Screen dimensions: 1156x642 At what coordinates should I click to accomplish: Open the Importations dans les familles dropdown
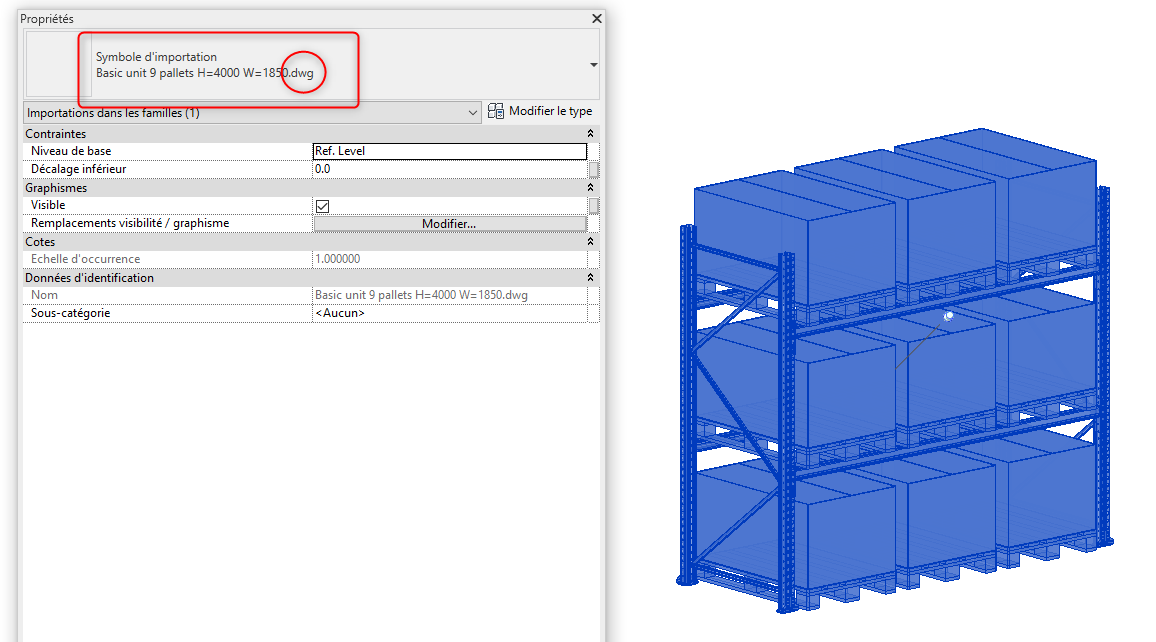474,113
